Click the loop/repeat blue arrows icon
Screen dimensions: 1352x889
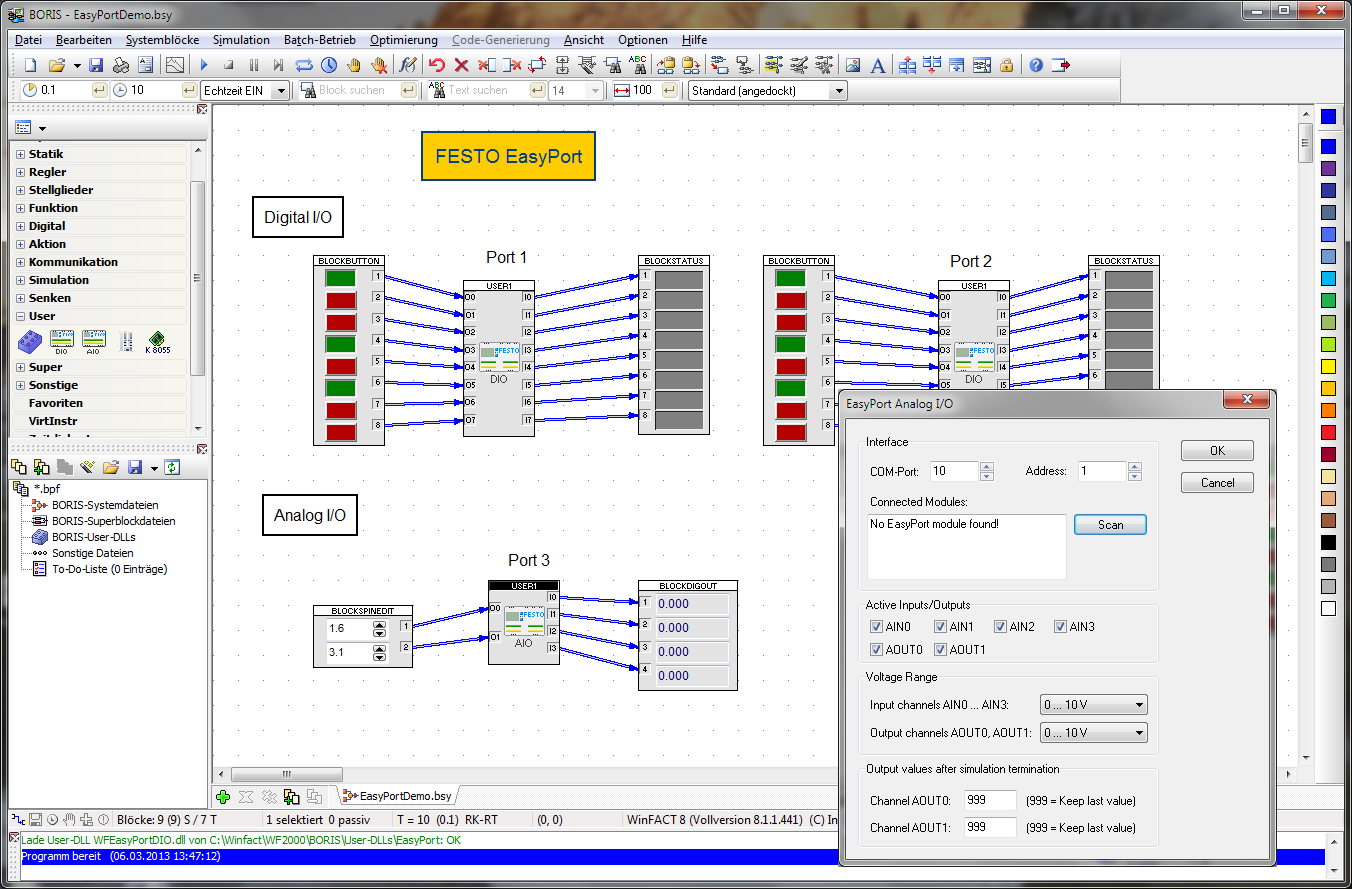coord(304,65)
